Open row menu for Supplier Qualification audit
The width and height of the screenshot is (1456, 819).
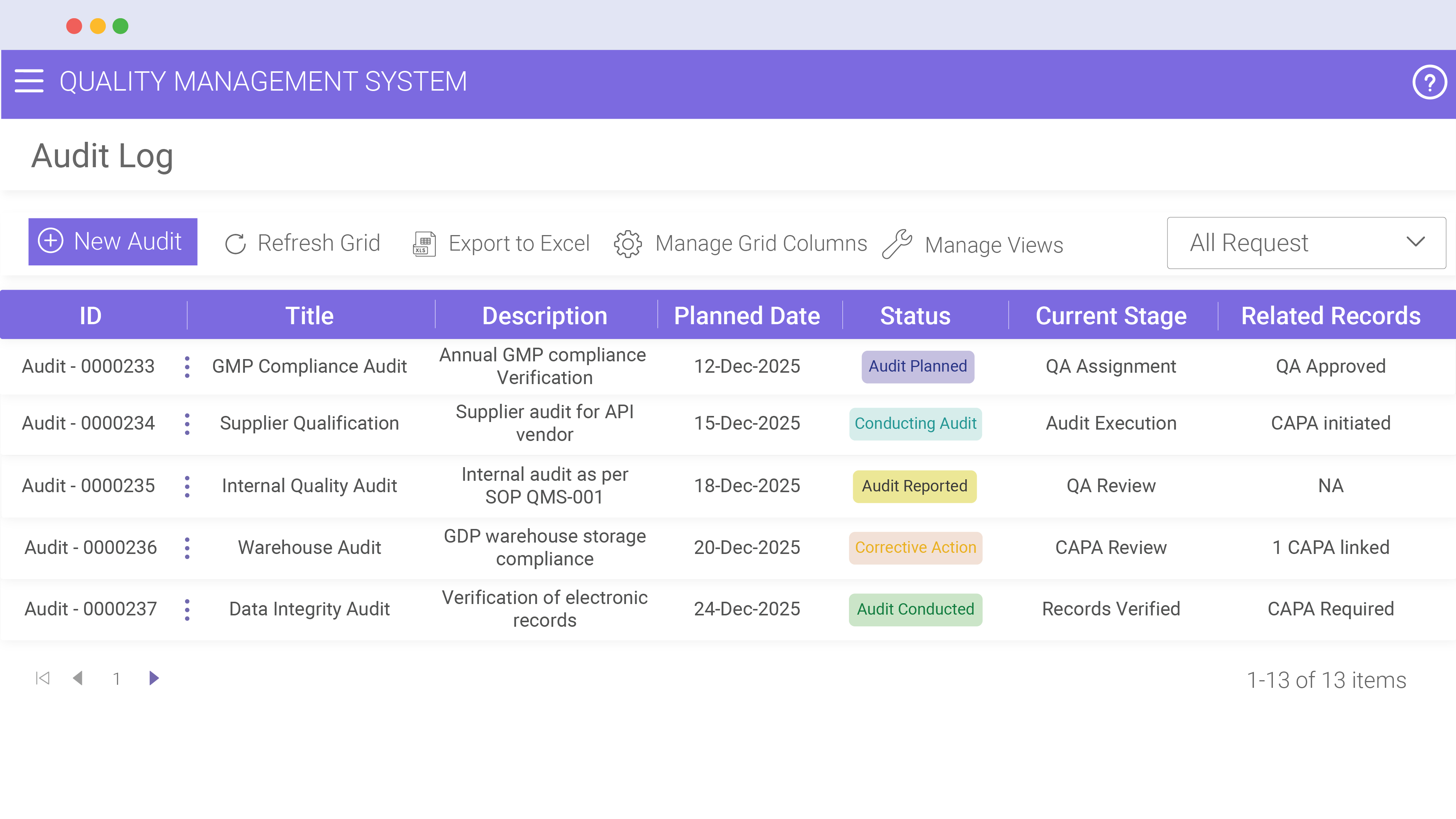[x=187, y=424]
